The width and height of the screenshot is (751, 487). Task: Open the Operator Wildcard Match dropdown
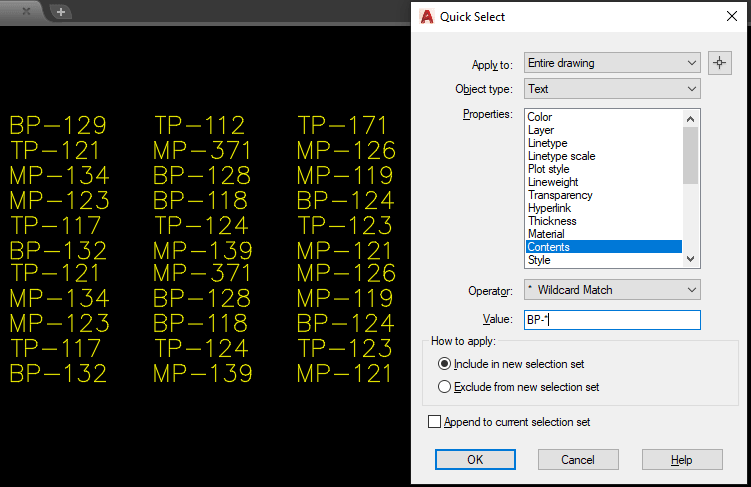coord(612,290)
